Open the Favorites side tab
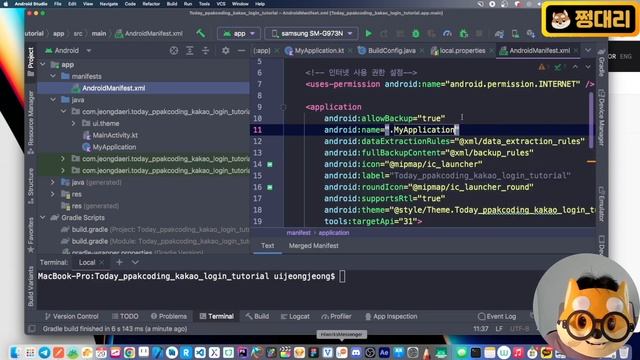Viewport: 640px width, 360px height. (x=31, y=235)
